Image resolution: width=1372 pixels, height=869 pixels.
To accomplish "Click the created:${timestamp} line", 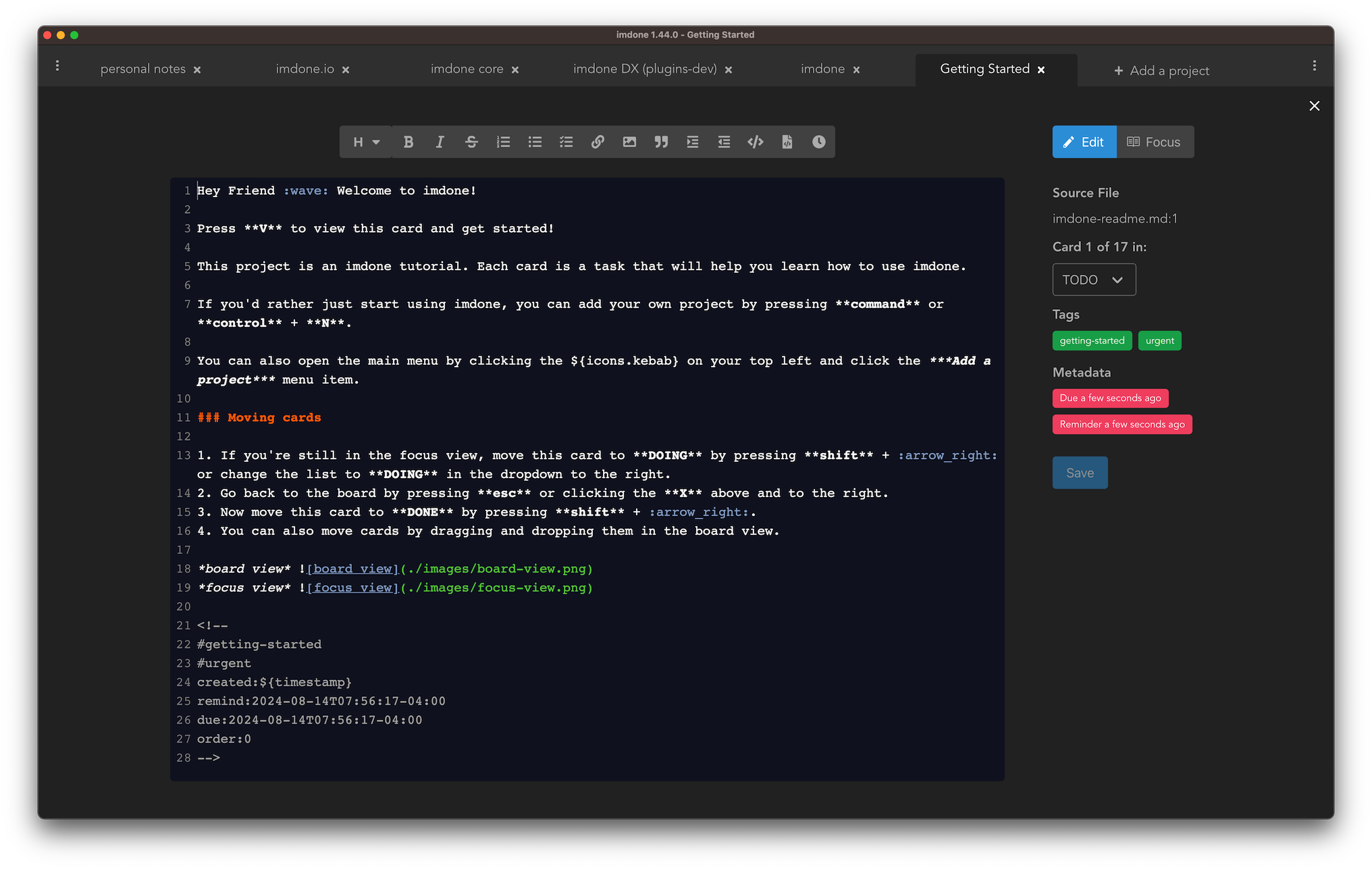I will (274, 682).
